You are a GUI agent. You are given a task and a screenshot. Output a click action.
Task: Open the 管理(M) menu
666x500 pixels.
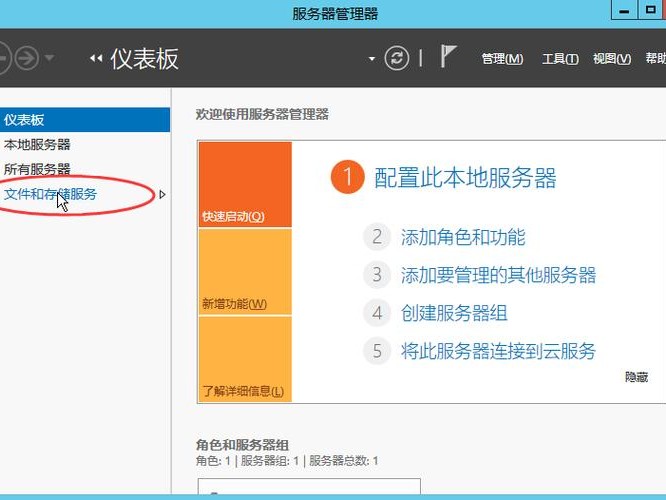click(502, 59)
